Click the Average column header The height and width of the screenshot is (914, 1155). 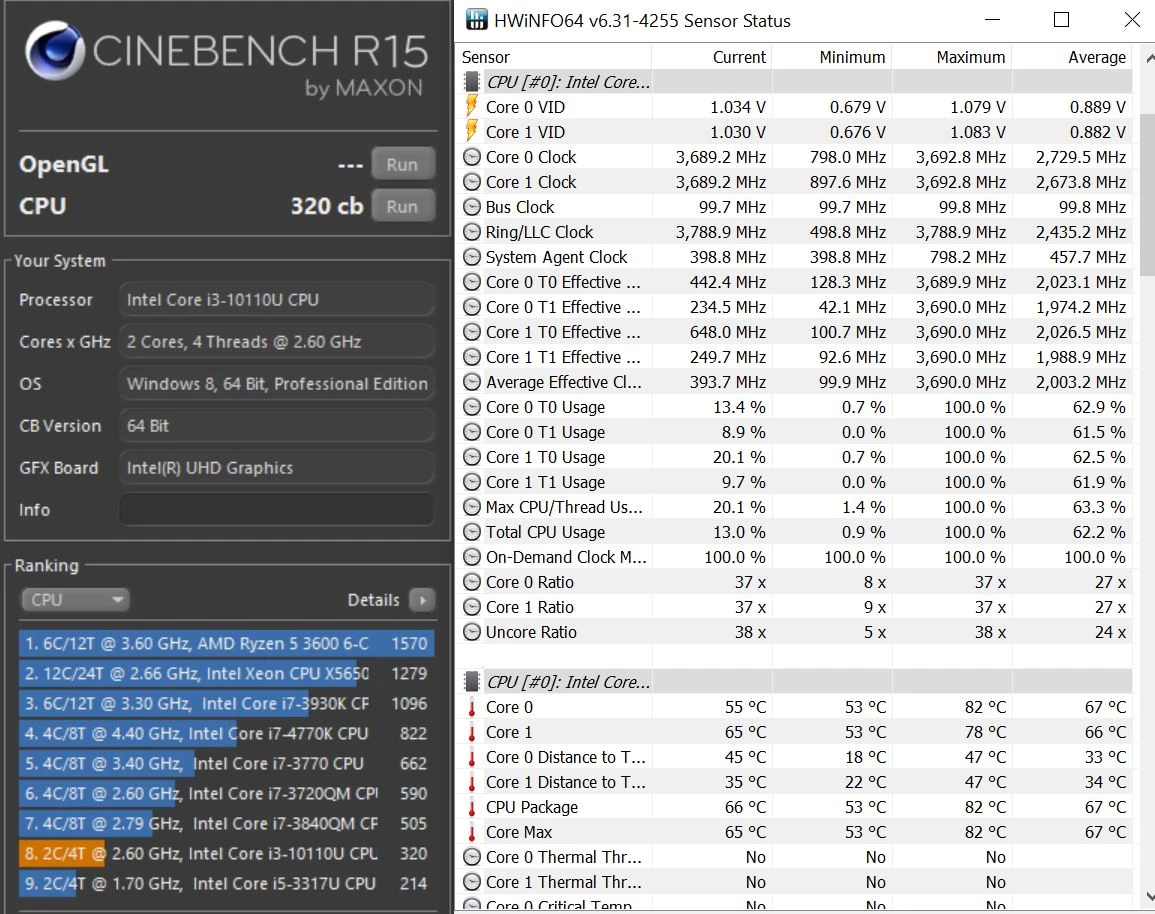click(x=1072, y=57)
